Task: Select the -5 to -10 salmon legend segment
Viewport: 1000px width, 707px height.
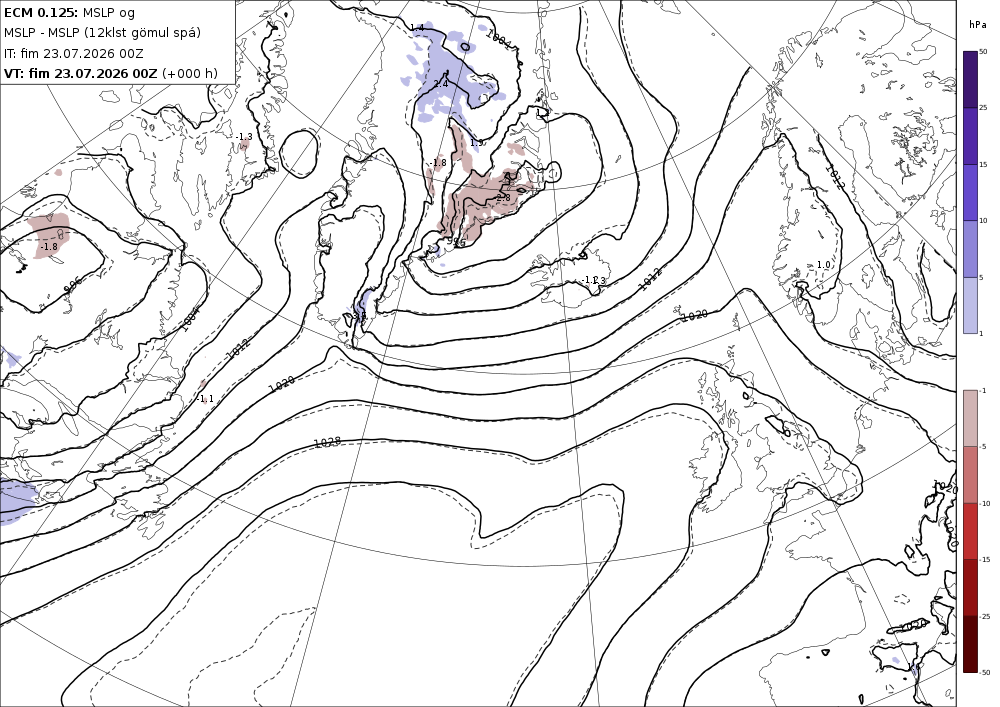Action: (x=970, y=474)
